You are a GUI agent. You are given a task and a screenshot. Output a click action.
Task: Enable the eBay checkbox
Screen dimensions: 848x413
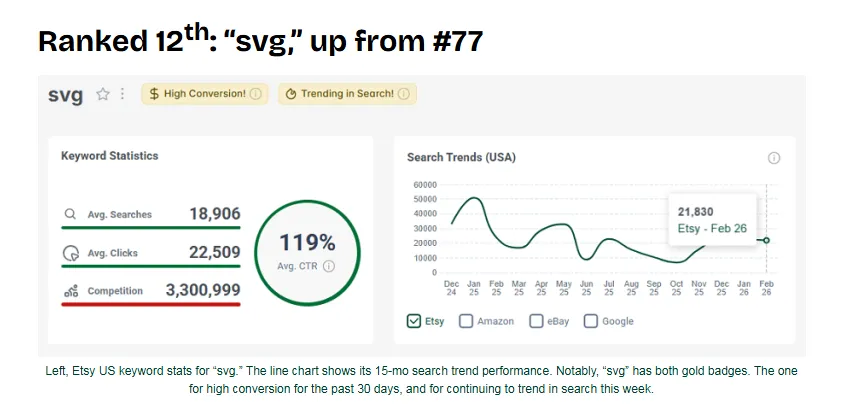tap(537, 321)
